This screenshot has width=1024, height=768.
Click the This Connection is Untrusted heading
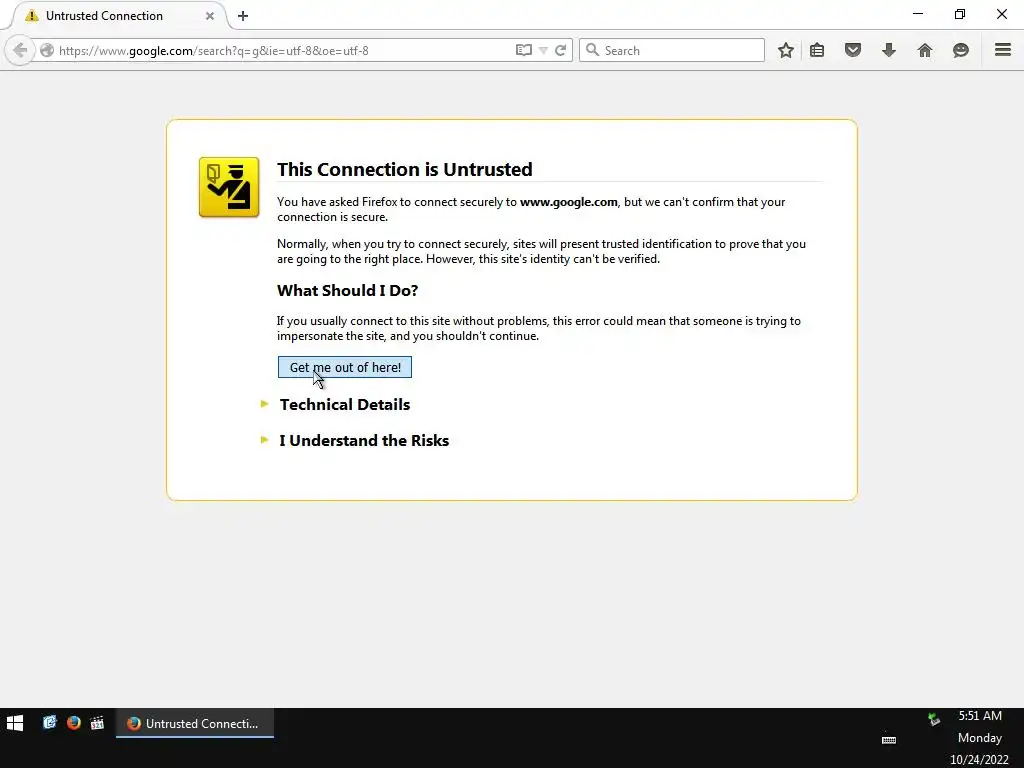click(404, 169)
